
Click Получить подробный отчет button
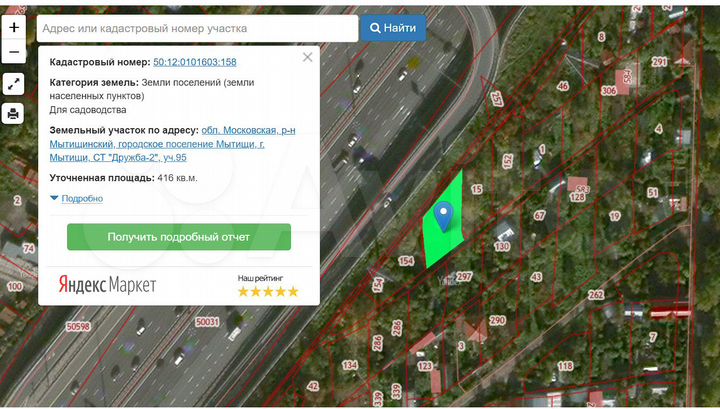tap(179, 237)
